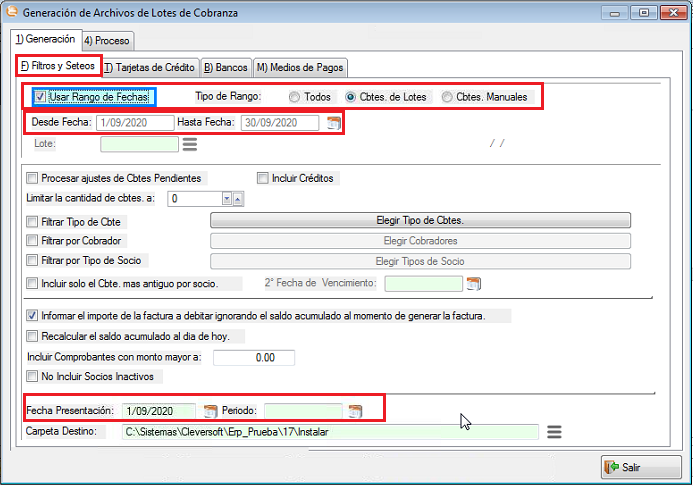The width and height of the screenshot is (693, 486).
Task: Uncheck Usar Rango de Fechas
Action: coord(40,98)
